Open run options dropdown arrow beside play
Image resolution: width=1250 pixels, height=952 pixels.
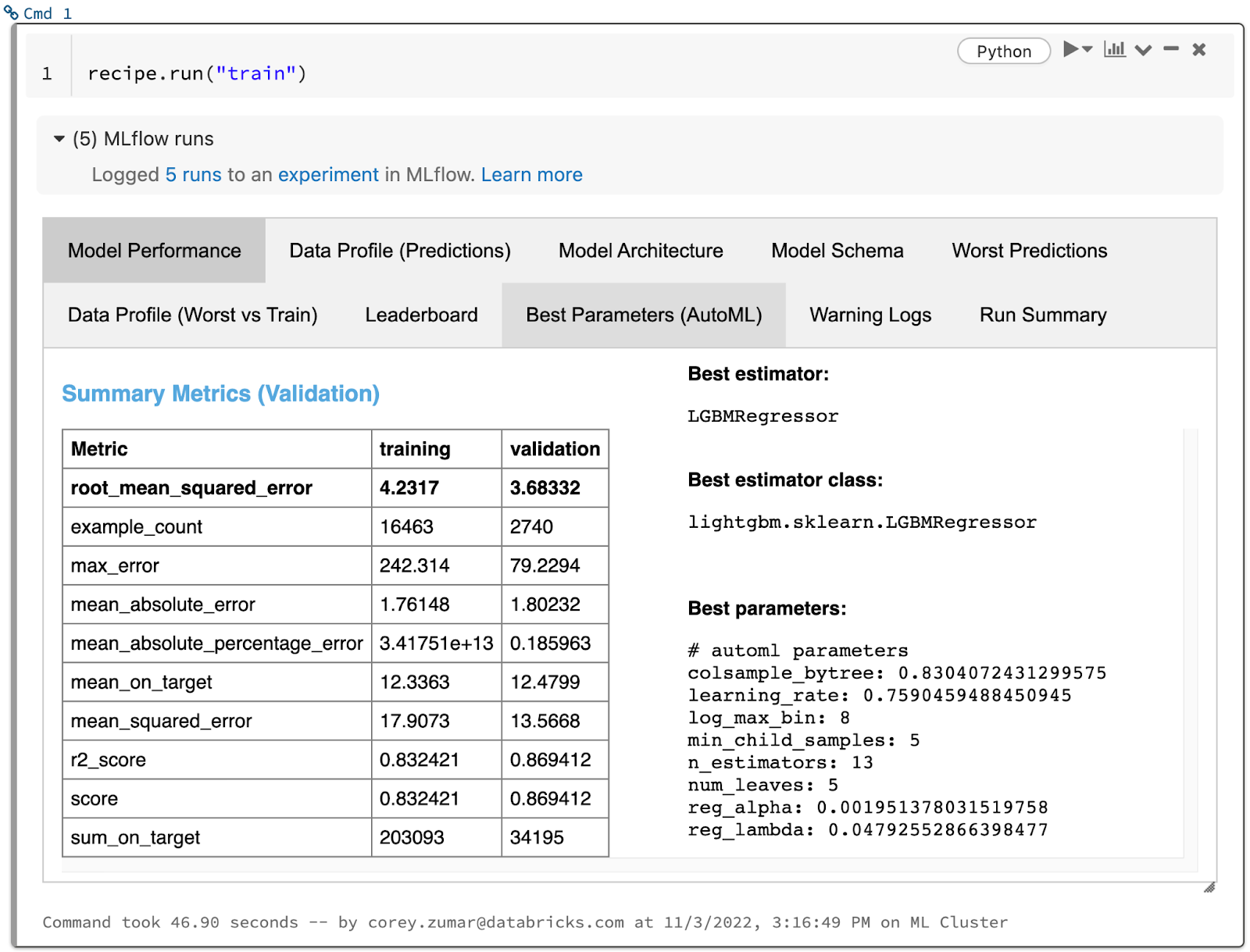1087,49
